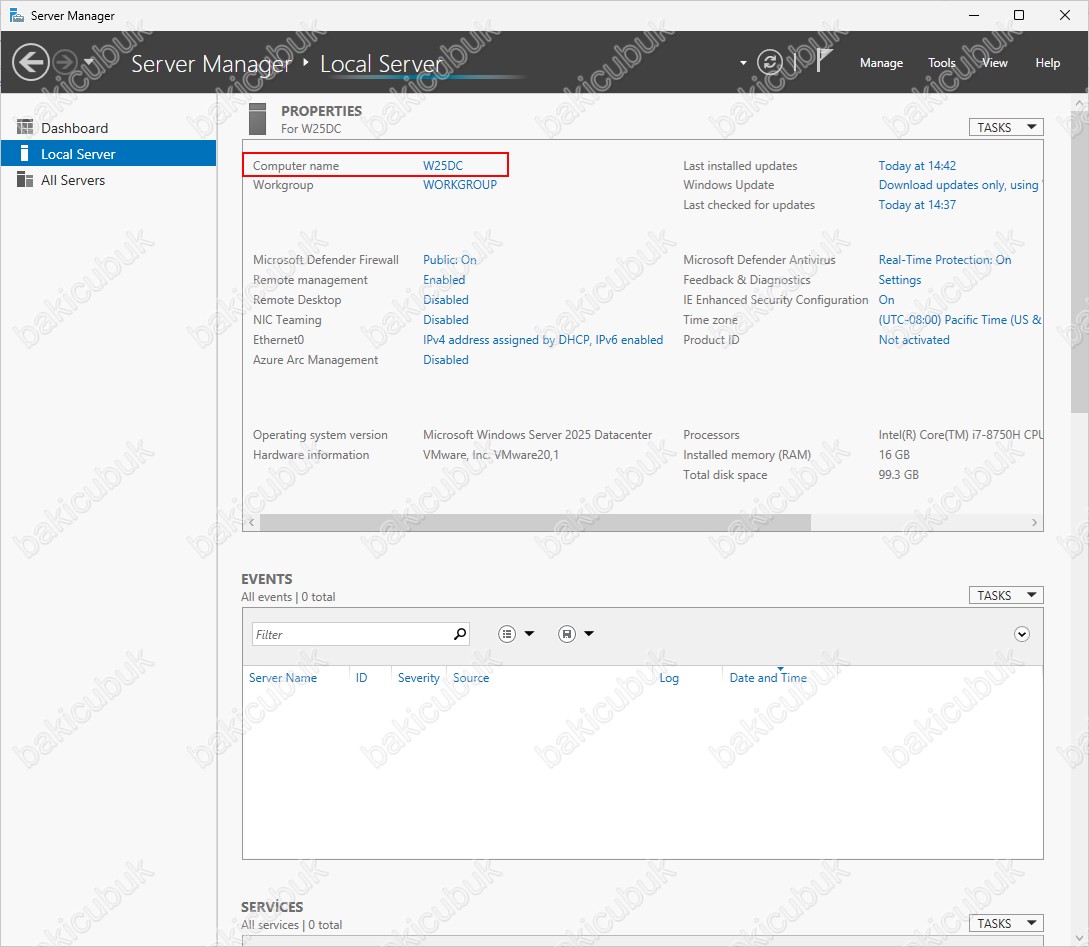Open the View menu
Screen dimensions: 1089x947
pos(995,62)
